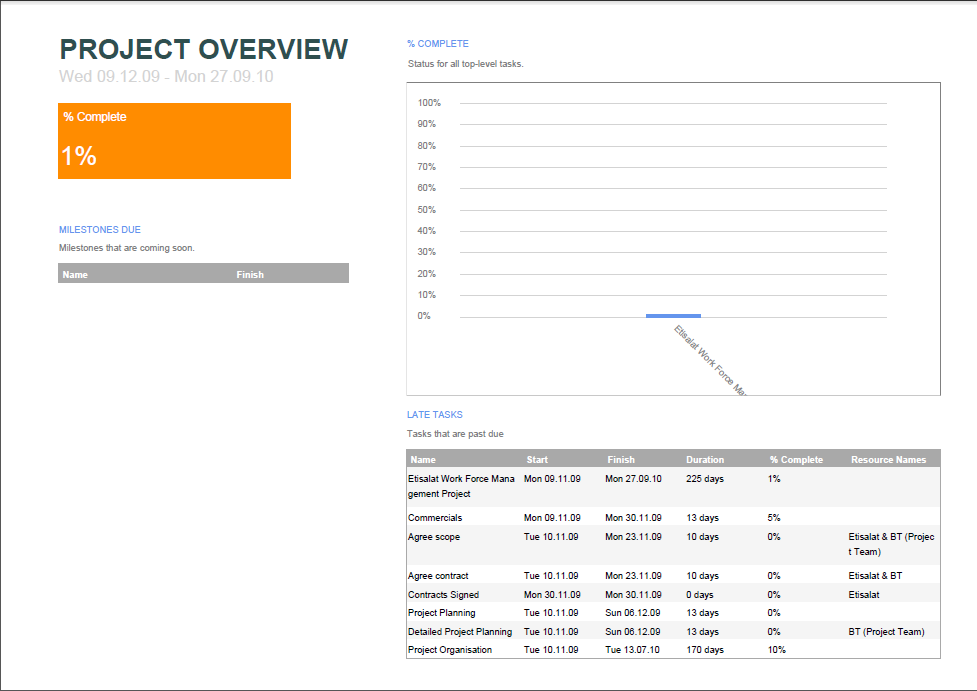Click Duration column header in late tasks
The height and width of the screenshot is (691, 977).
(x=705, y=460)
